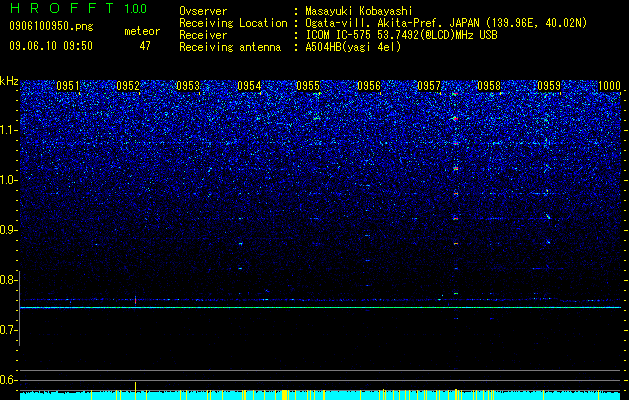629x400 pixels.
Task: Select the observer name Masayuki Kobayashi
Action: (359, 11)
